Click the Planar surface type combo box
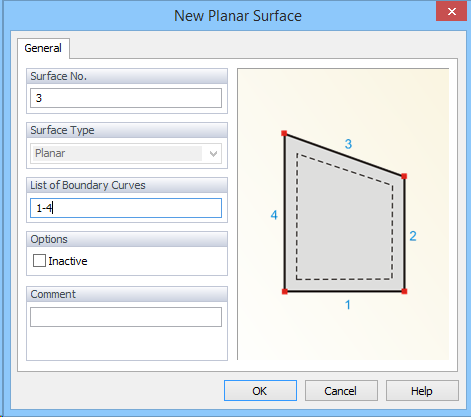 126,153
